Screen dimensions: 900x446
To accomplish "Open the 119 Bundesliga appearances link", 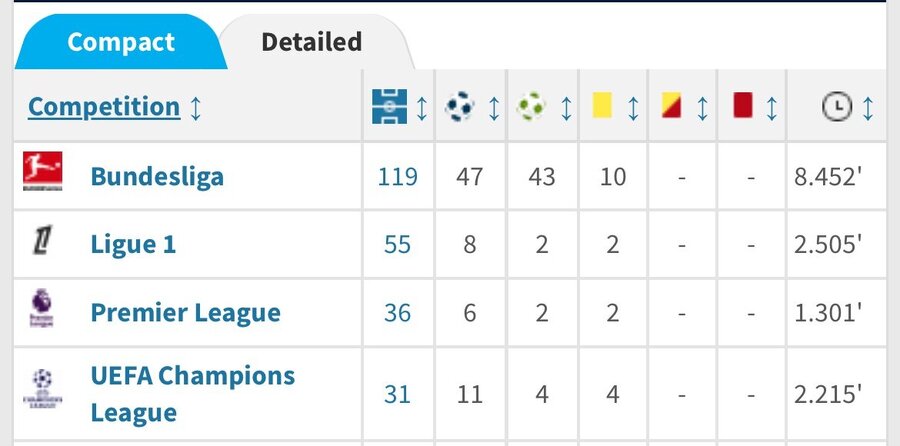I will click(397, 177).
